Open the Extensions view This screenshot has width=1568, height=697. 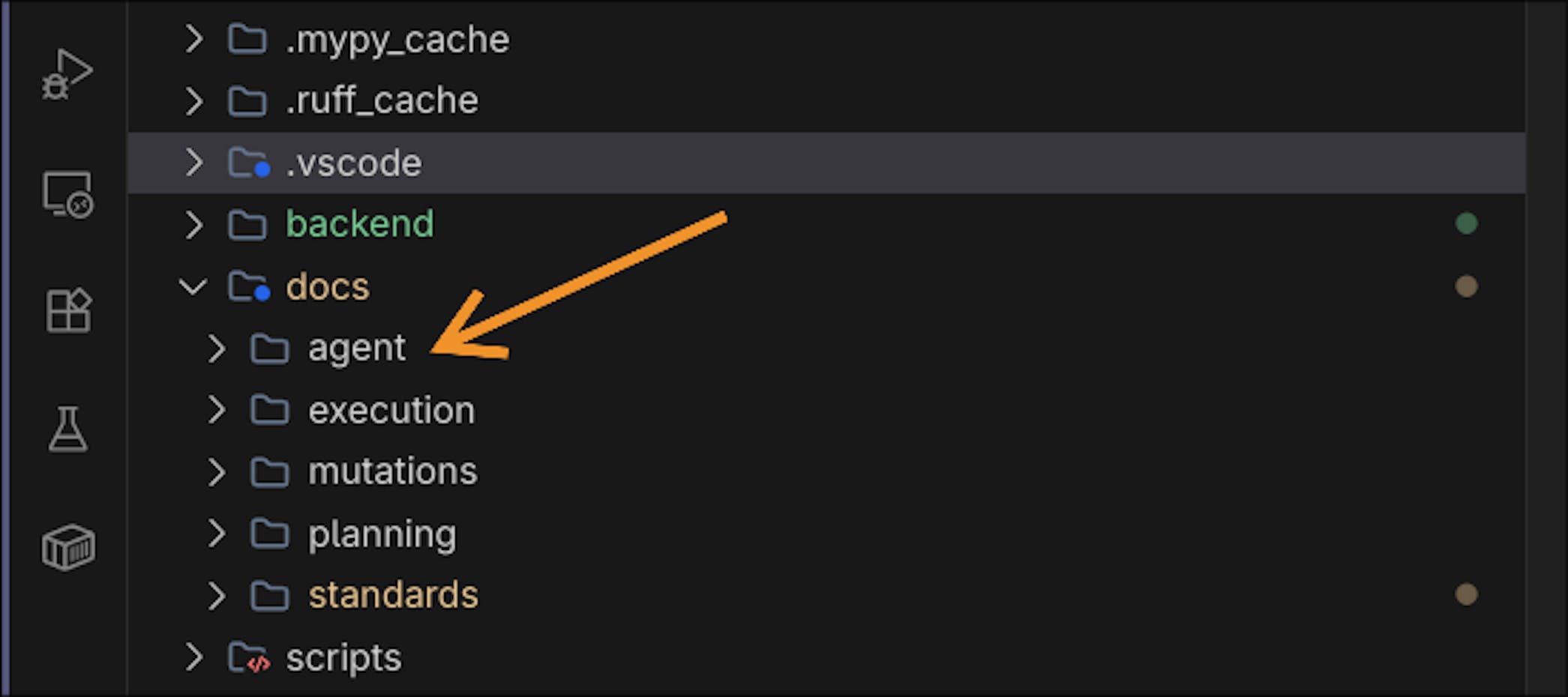[x=68, y=310]
